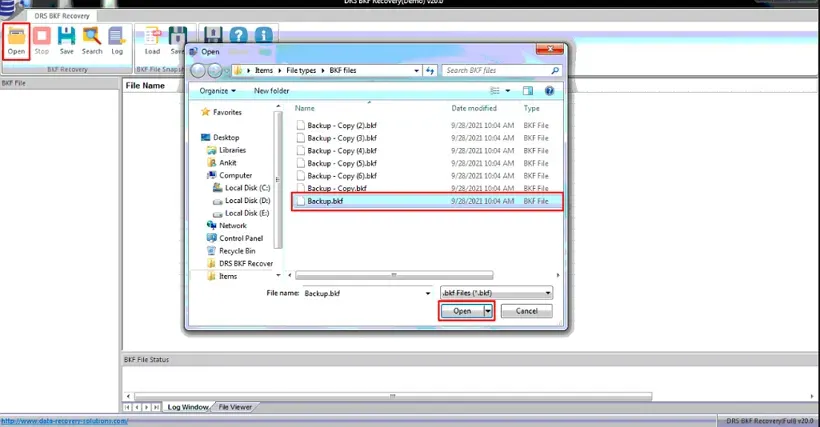Click the File types breadcrumb in address bar
The height and width of the screenshot is (427, 820).
coord(301,70)
